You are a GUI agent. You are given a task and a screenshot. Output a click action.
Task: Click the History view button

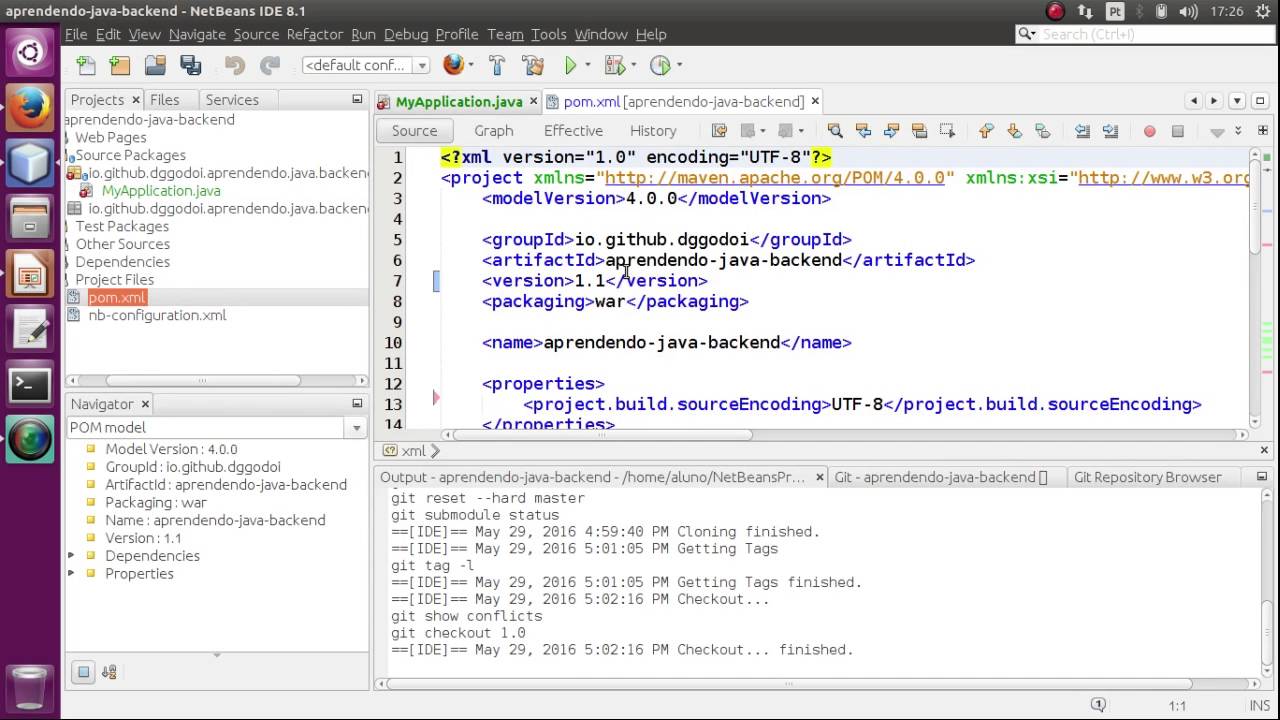coord(653,131)
